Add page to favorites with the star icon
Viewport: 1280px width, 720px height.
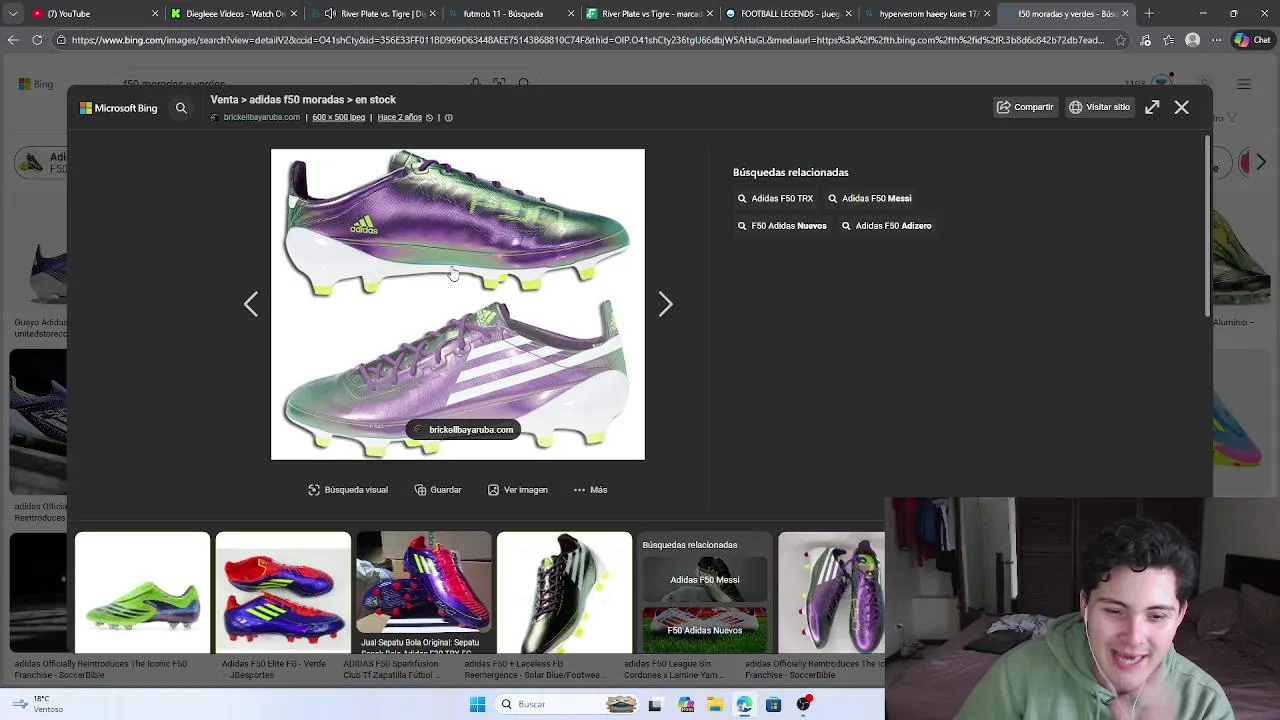click(1121, 40)
